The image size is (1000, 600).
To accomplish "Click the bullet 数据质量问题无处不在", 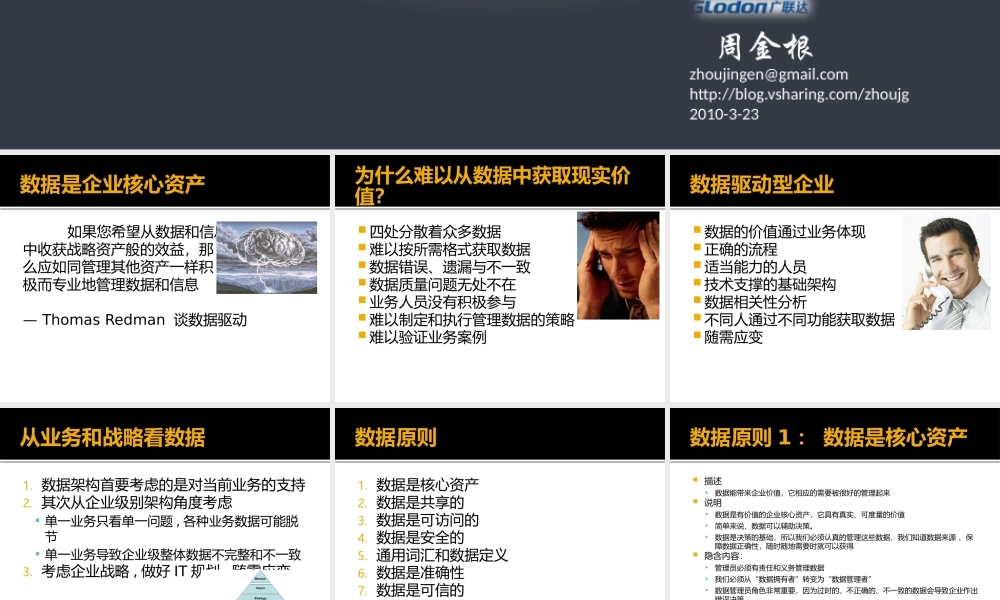I will click(442, 284).
